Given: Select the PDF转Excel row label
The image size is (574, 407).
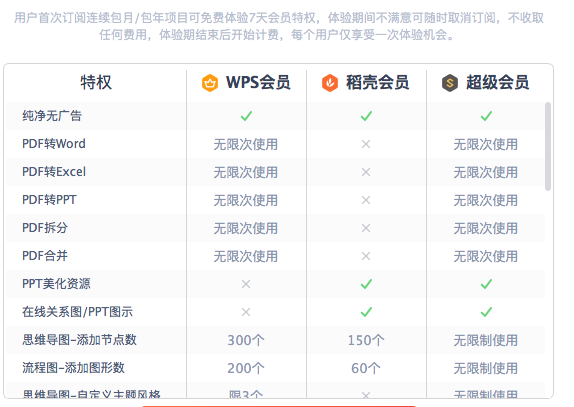Looking at the screenshot, I should (54, 172).
